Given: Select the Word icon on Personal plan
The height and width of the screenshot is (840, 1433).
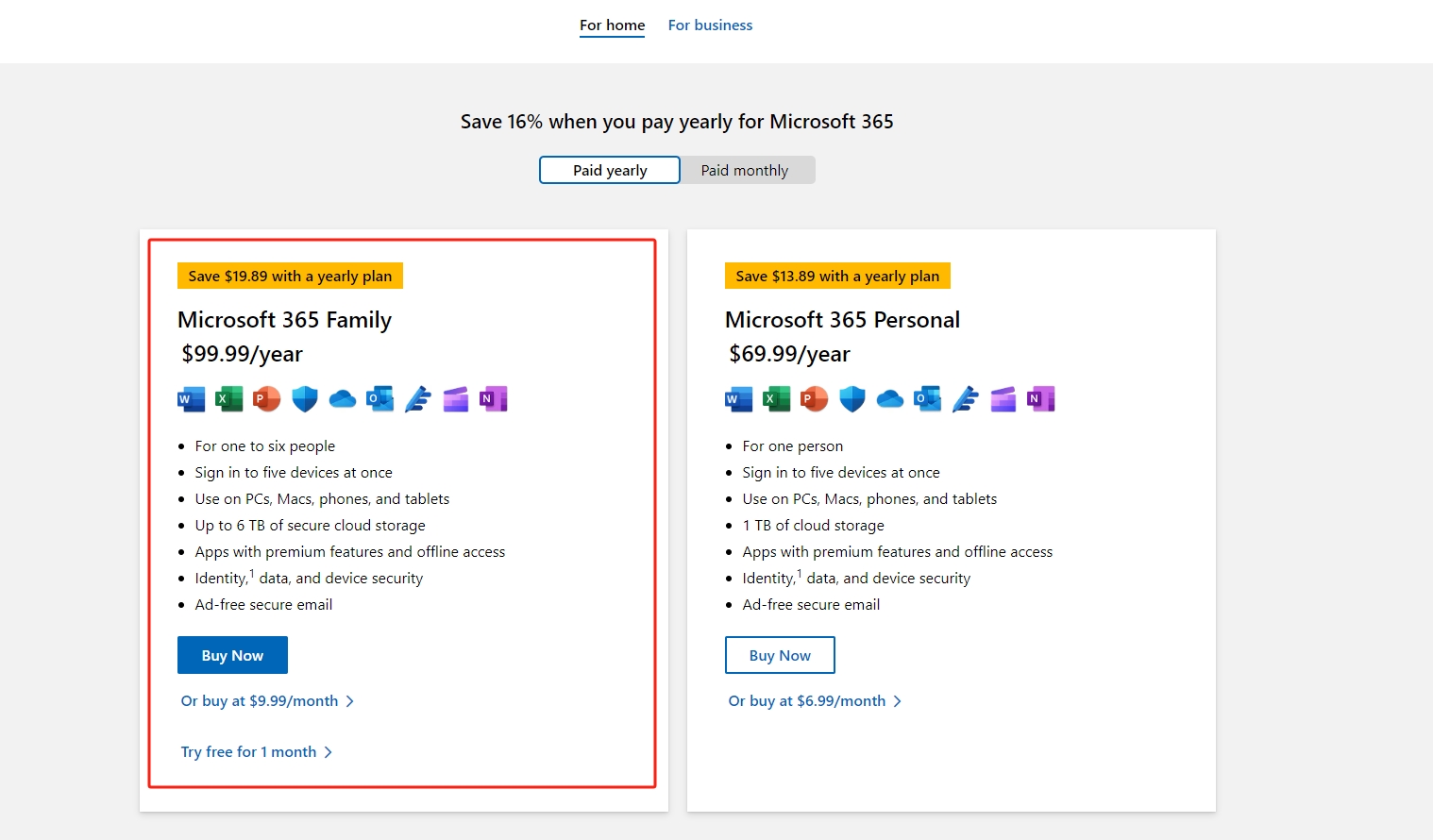Looking at the screenshot, I should pos(738,398).
